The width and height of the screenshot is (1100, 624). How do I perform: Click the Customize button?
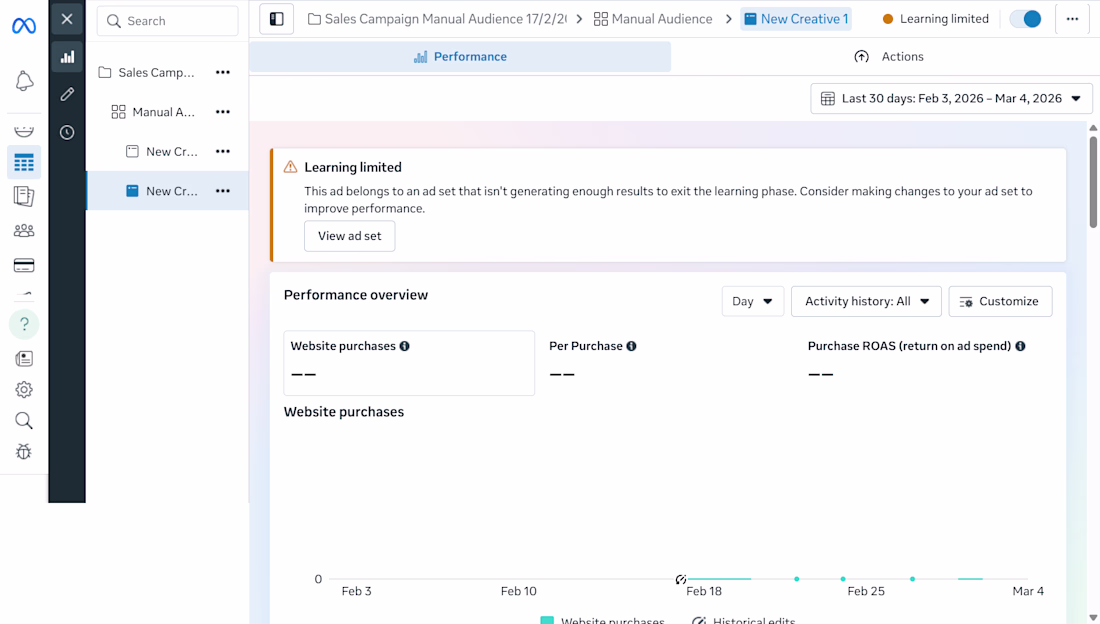point(1000,301)
